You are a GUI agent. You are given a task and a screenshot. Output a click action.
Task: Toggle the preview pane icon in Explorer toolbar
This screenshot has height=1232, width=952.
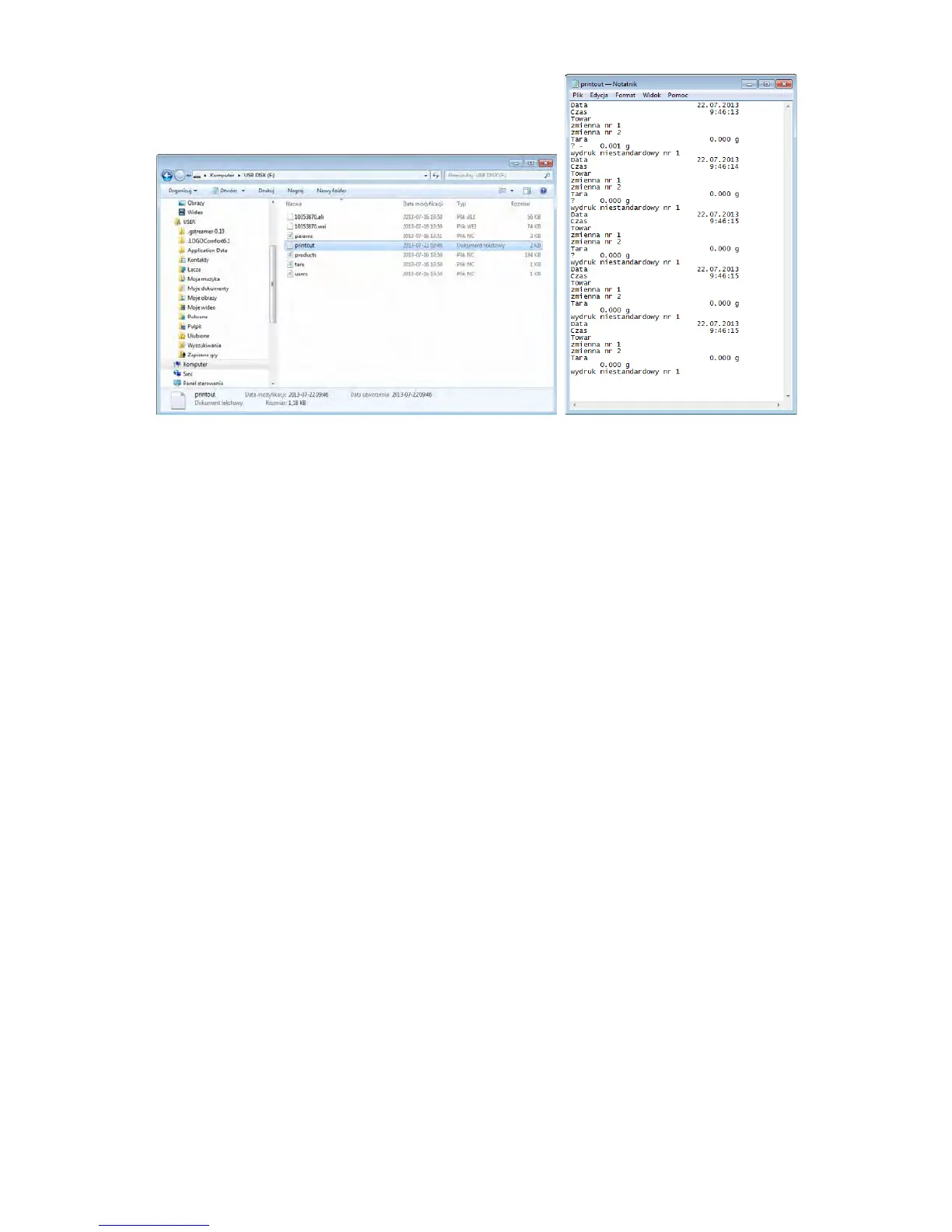point(527,191)
